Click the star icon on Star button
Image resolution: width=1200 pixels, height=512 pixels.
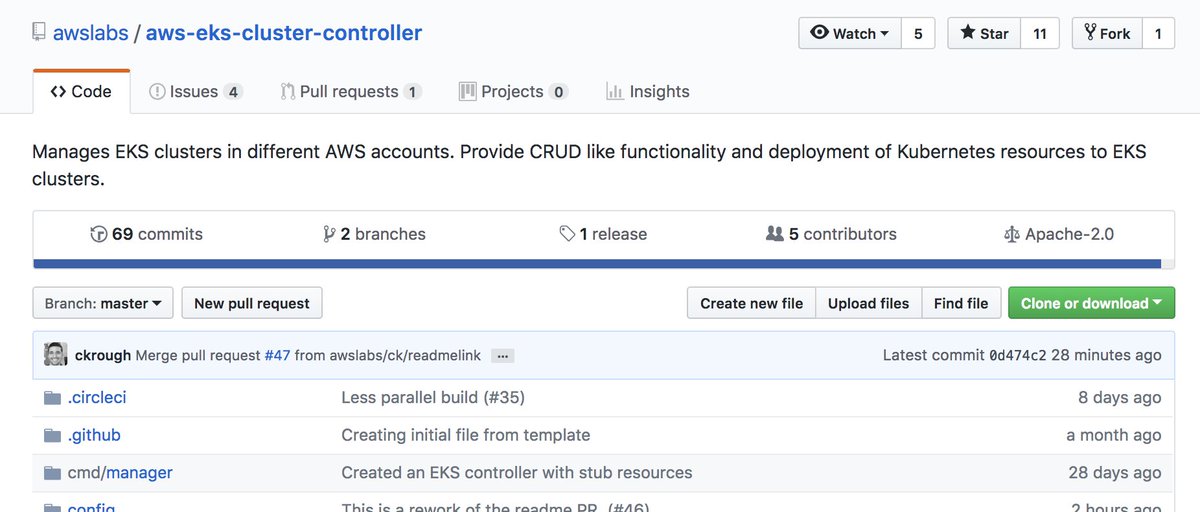[968, 33]
